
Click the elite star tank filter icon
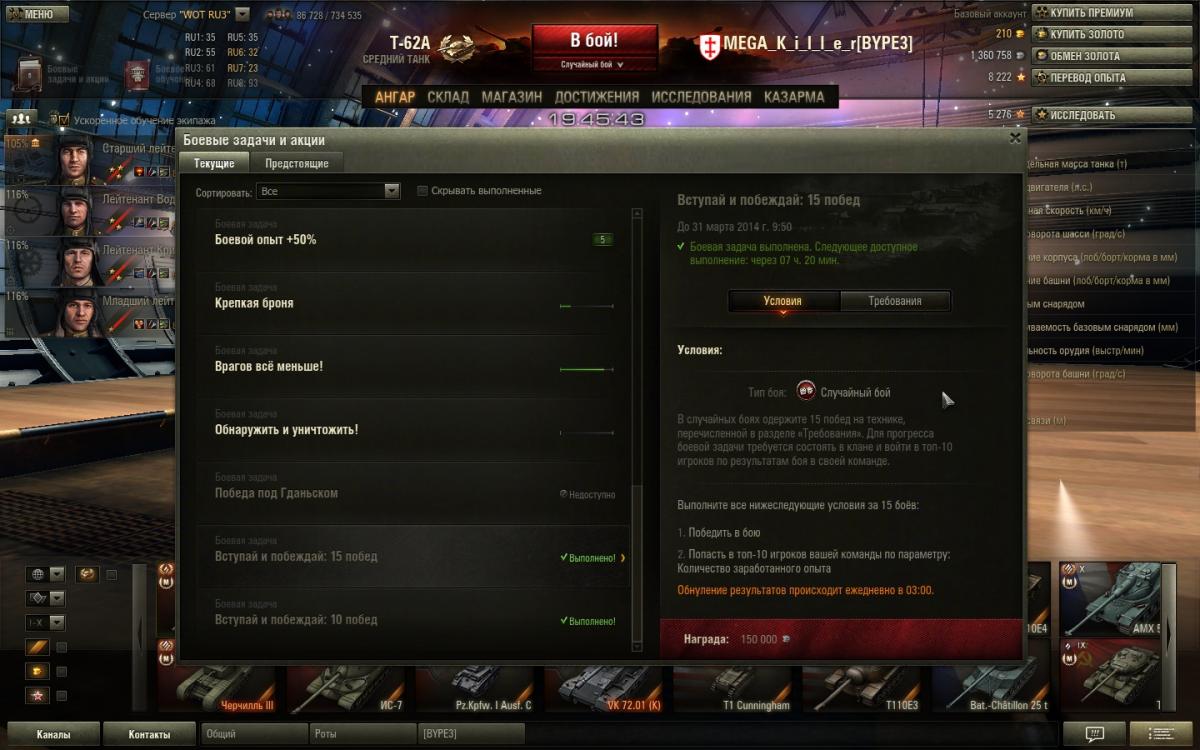point(37,695)
